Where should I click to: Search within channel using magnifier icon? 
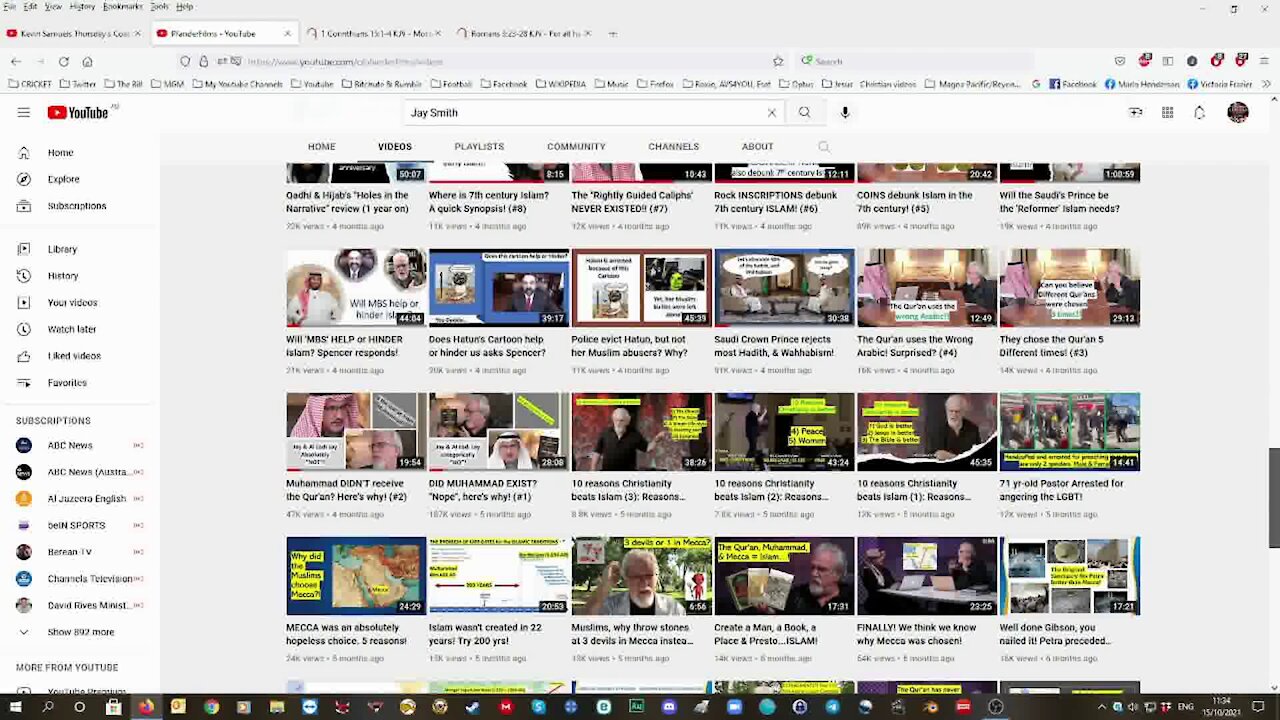pos(824,147)
